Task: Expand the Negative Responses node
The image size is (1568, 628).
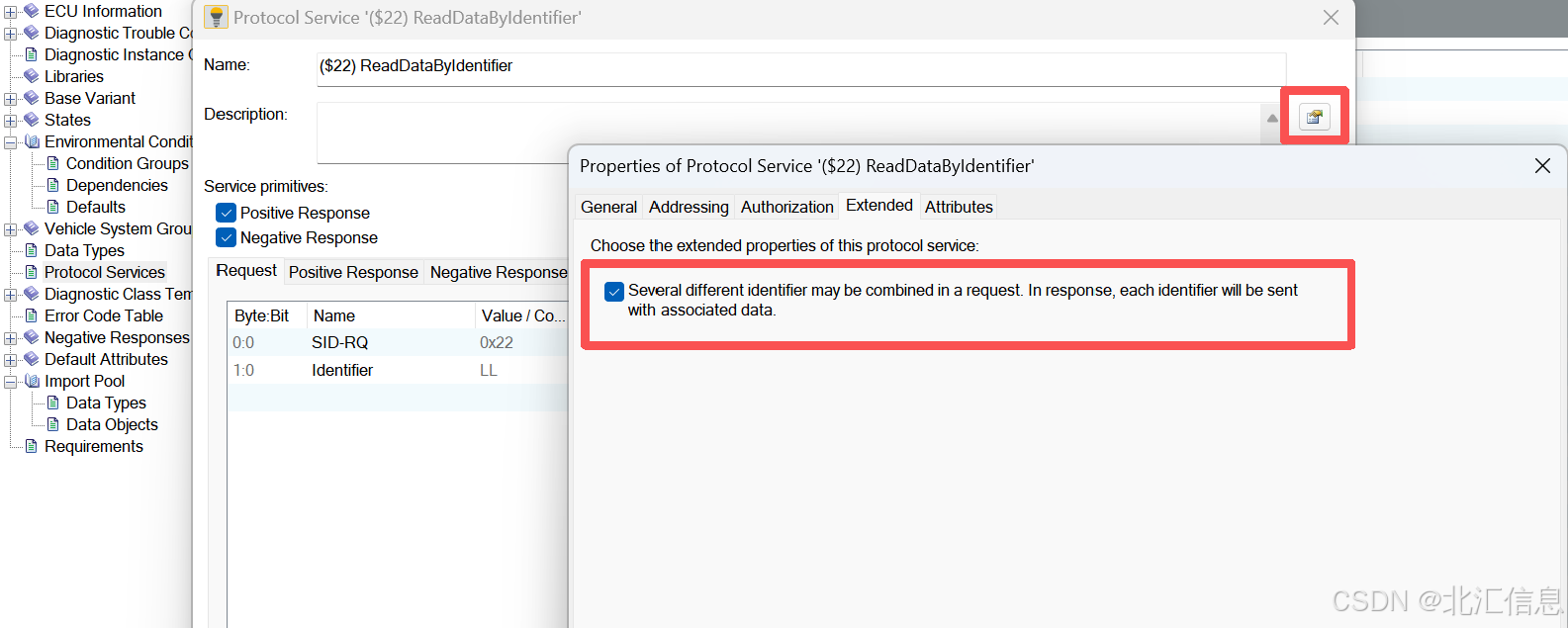Action: (x=10, y=338)
